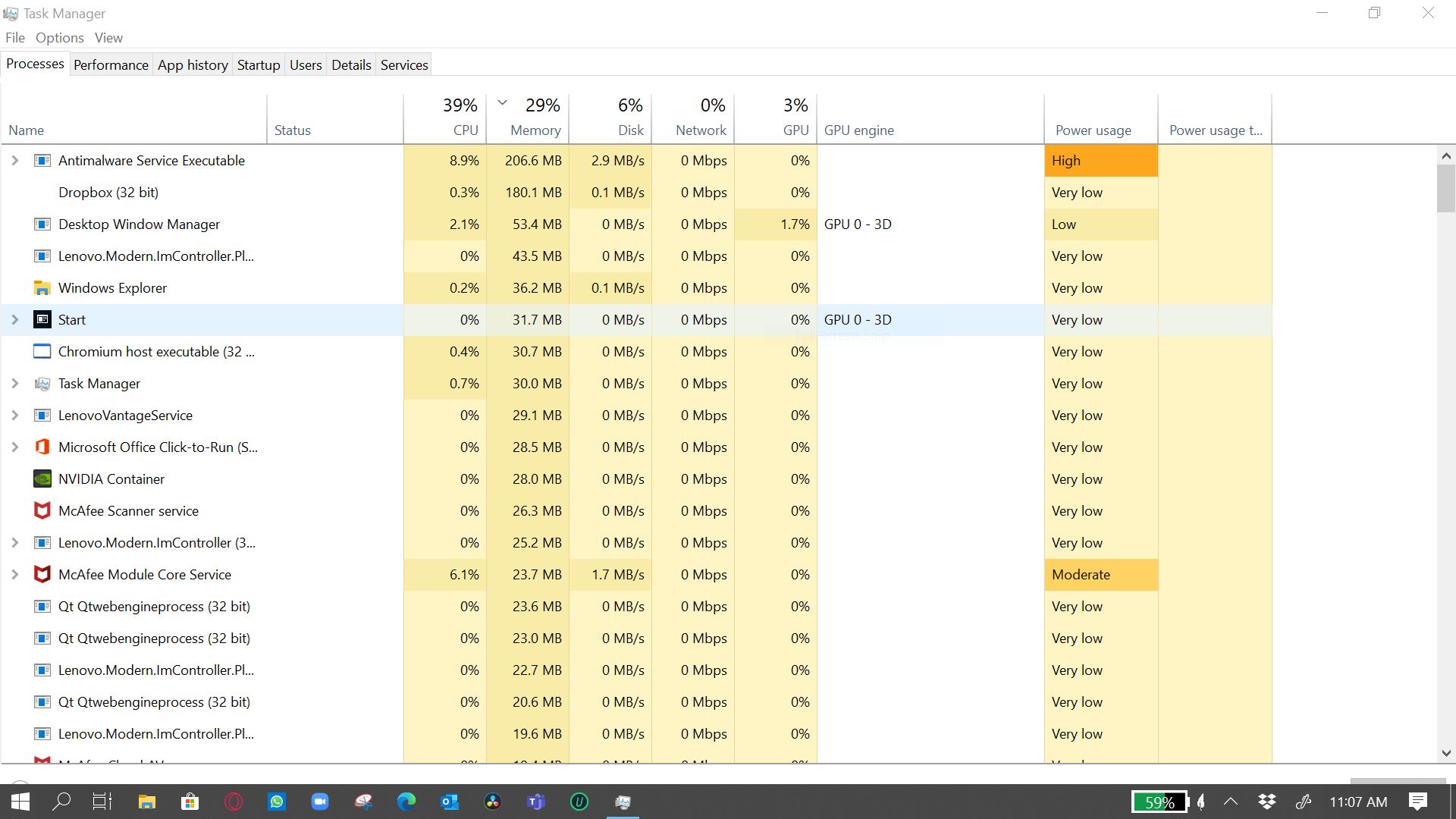
Task: Sort by the Power usage column
Action: tap(1093, 130)
